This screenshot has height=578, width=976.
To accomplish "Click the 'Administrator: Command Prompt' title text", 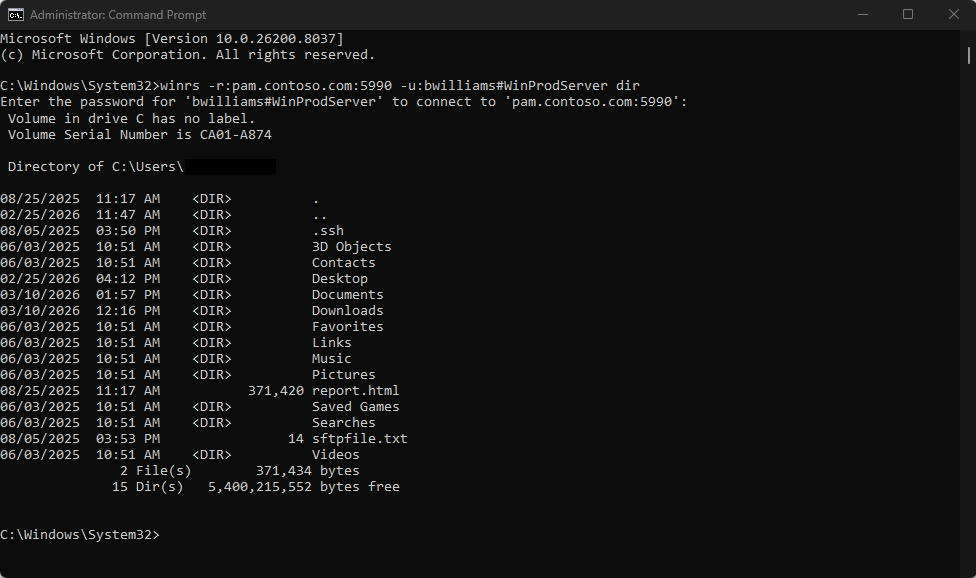I will (118, 15).
